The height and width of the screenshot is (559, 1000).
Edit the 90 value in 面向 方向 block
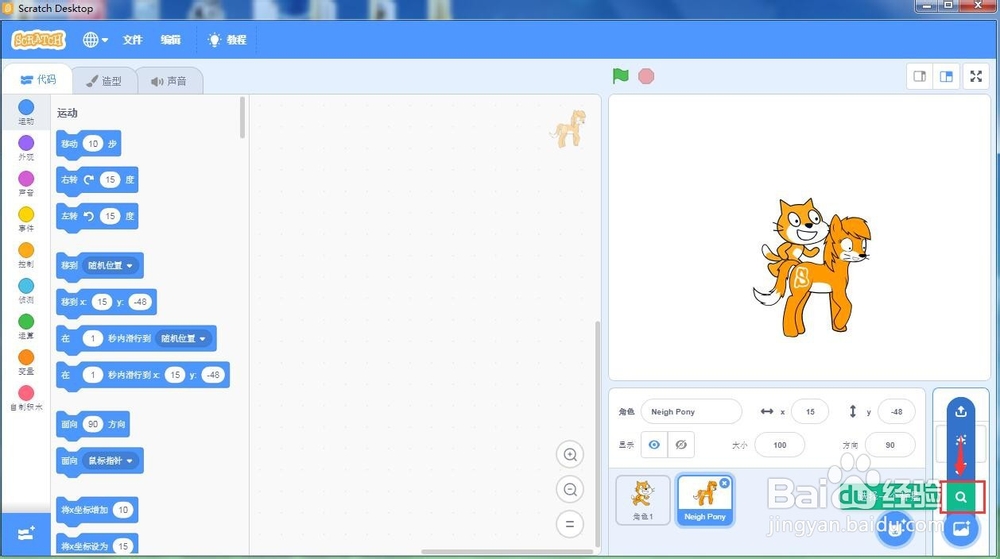pos(93,424)
